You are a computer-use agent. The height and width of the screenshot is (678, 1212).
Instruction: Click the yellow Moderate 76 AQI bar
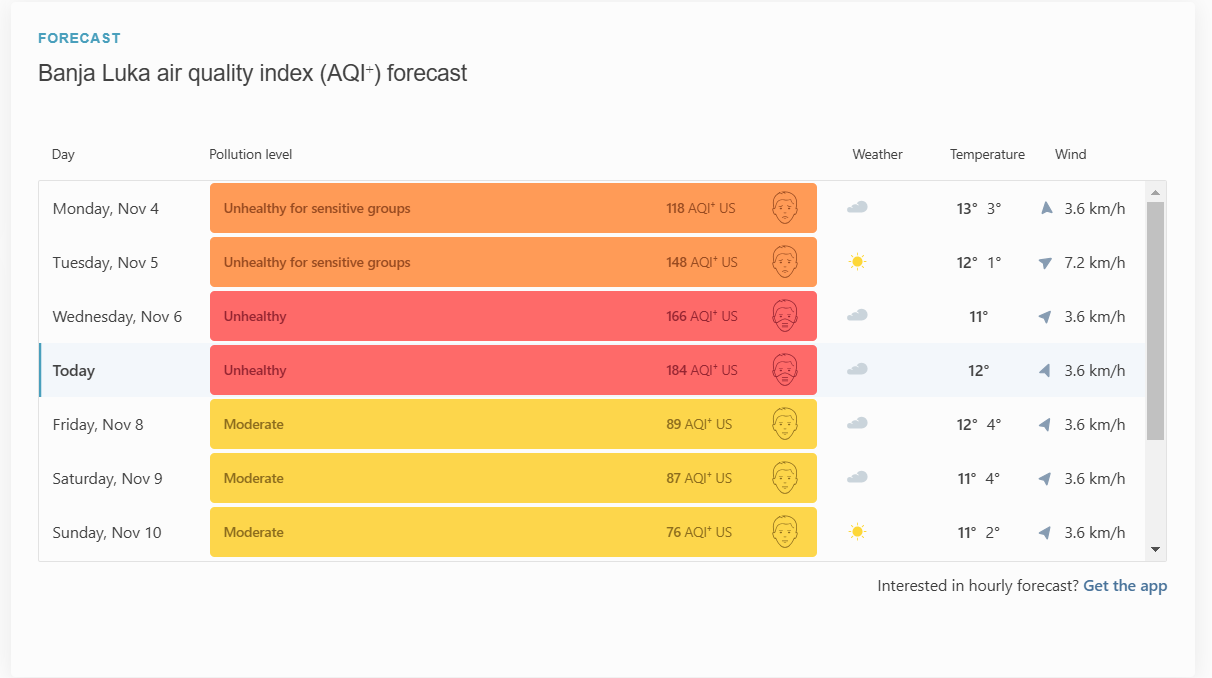click(513, 532)
